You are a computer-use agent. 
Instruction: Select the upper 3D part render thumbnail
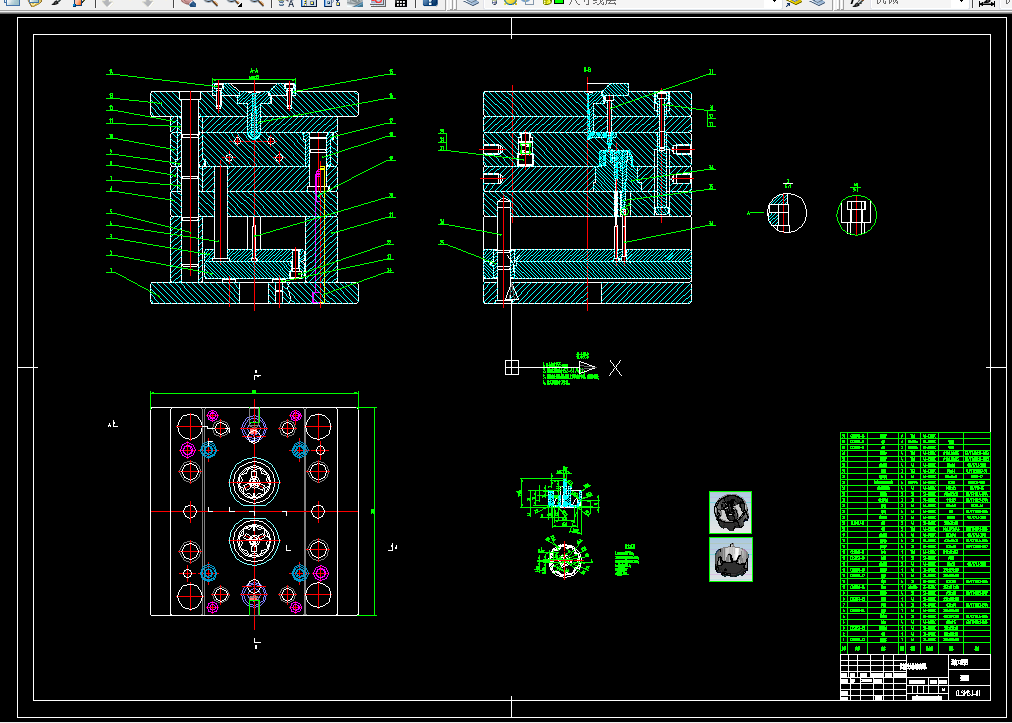tap(731, 513)
